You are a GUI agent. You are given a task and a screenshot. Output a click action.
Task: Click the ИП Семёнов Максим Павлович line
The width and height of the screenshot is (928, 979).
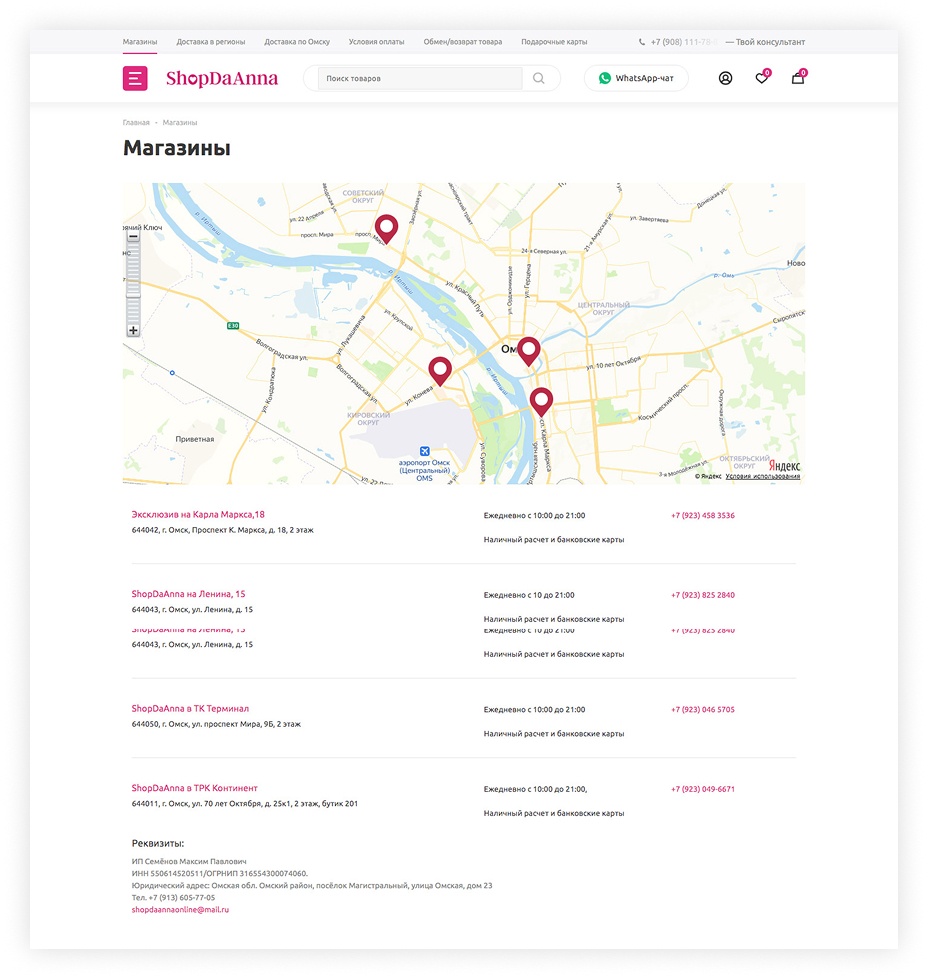189,862
